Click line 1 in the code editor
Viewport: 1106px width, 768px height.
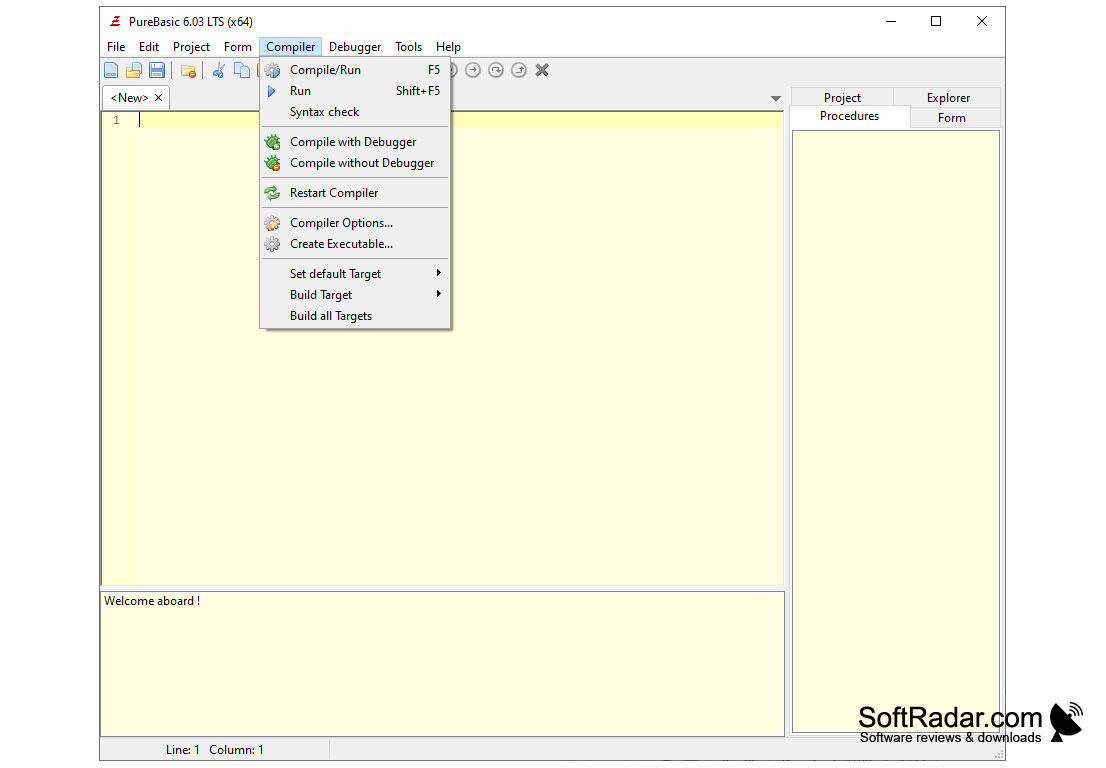click(x=461, y=120)
